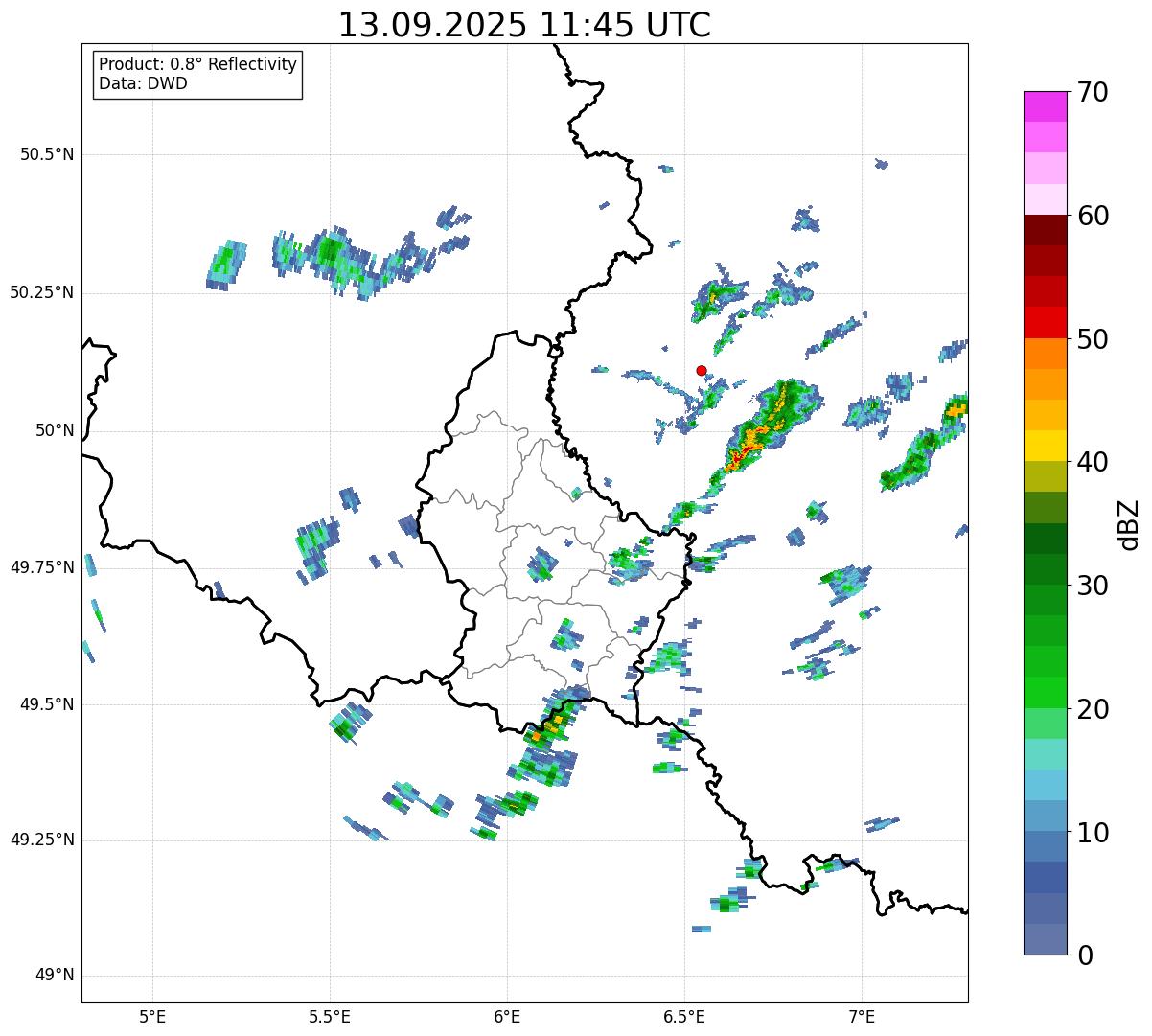This screenshot has height=1036, width=1152.
Task: Click the 6.5°E longitude label
Action: coord(684,1017)
